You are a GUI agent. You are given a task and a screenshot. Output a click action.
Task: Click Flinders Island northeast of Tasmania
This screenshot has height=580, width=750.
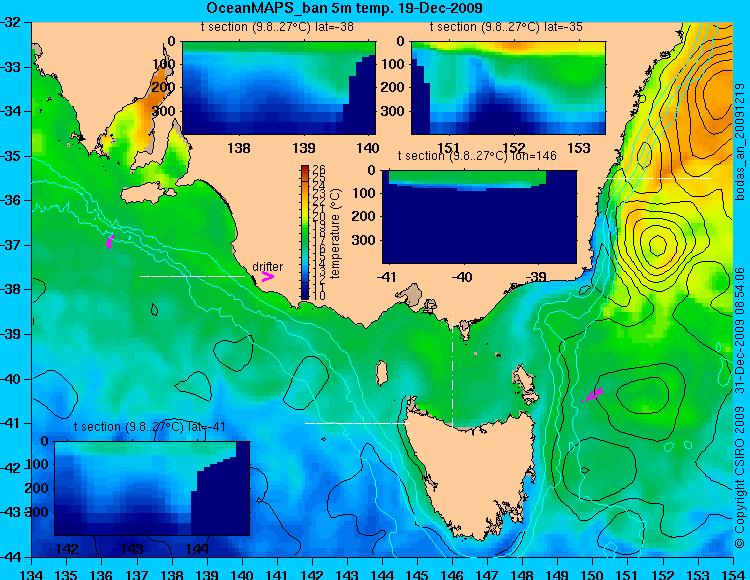[525, 380]
